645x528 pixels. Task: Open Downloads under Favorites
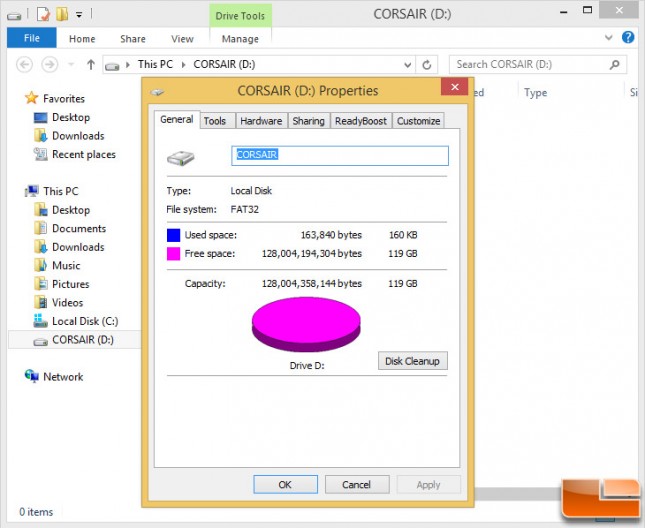point(78,136)
